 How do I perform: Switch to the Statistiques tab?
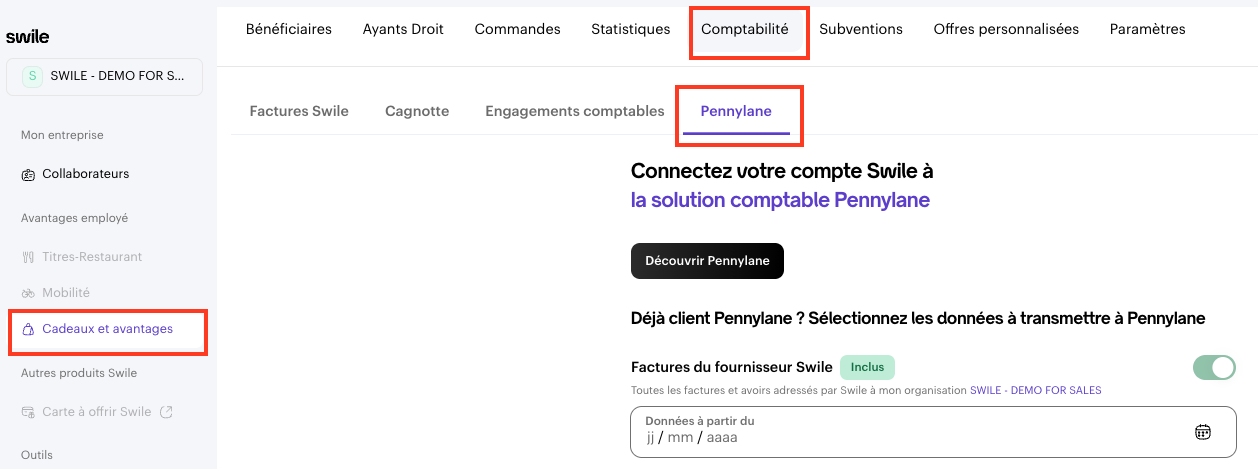630,30
